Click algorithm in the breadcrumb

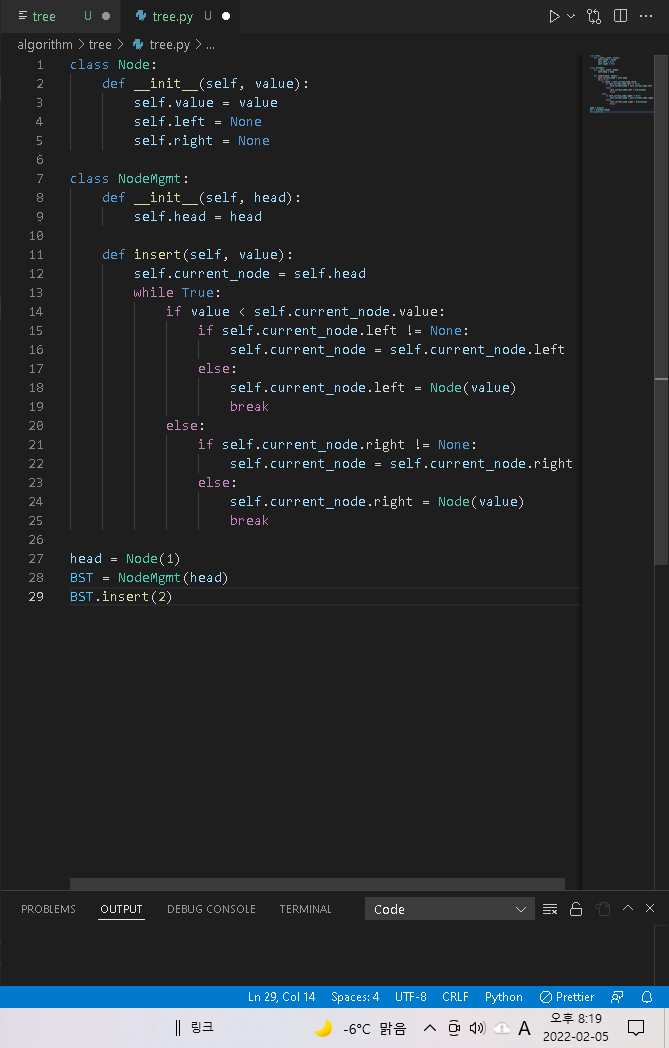pyautogui.click(x=45, y=45)
